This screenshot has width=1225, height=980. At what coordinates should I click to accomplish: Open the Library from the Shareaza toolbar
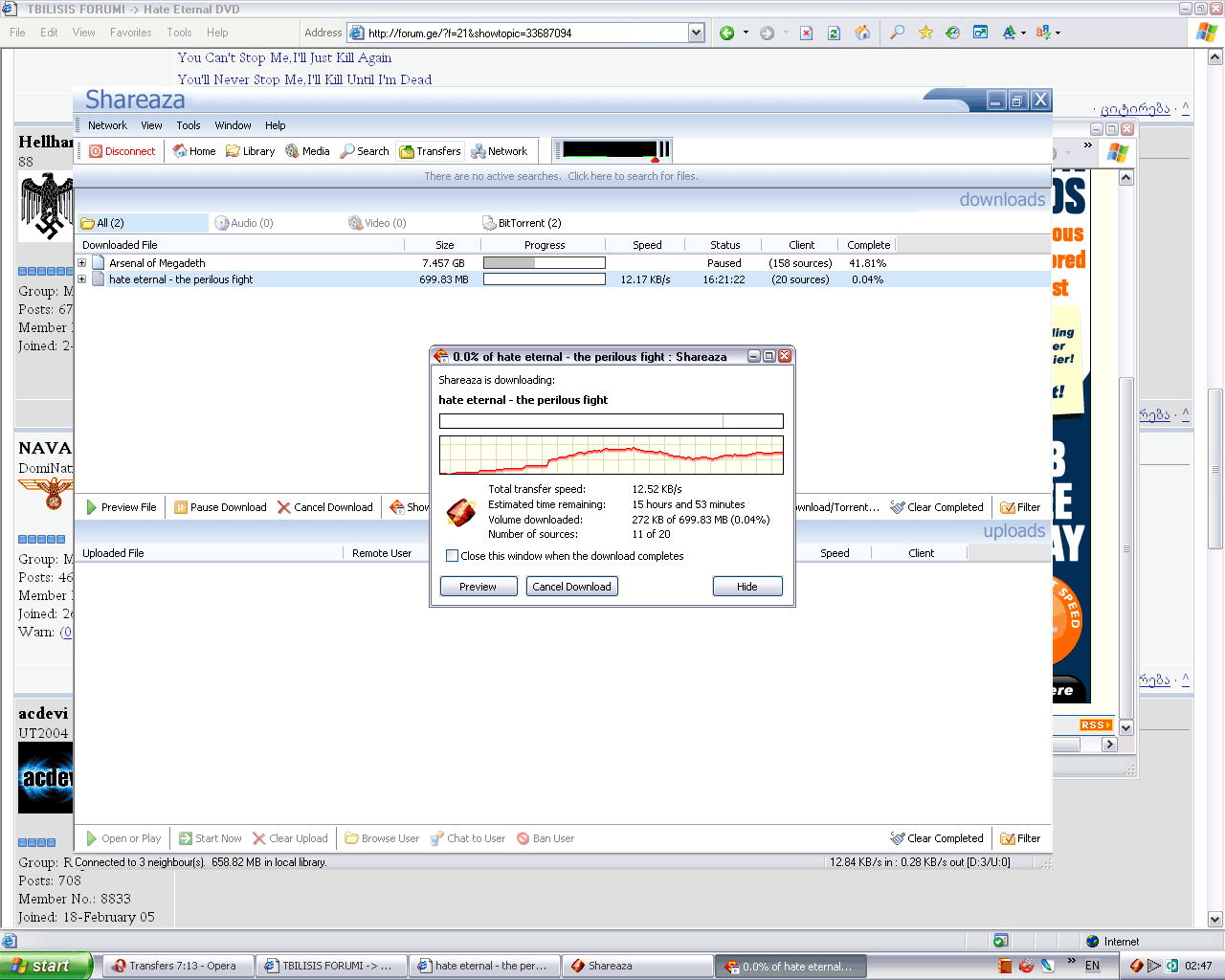250,151
